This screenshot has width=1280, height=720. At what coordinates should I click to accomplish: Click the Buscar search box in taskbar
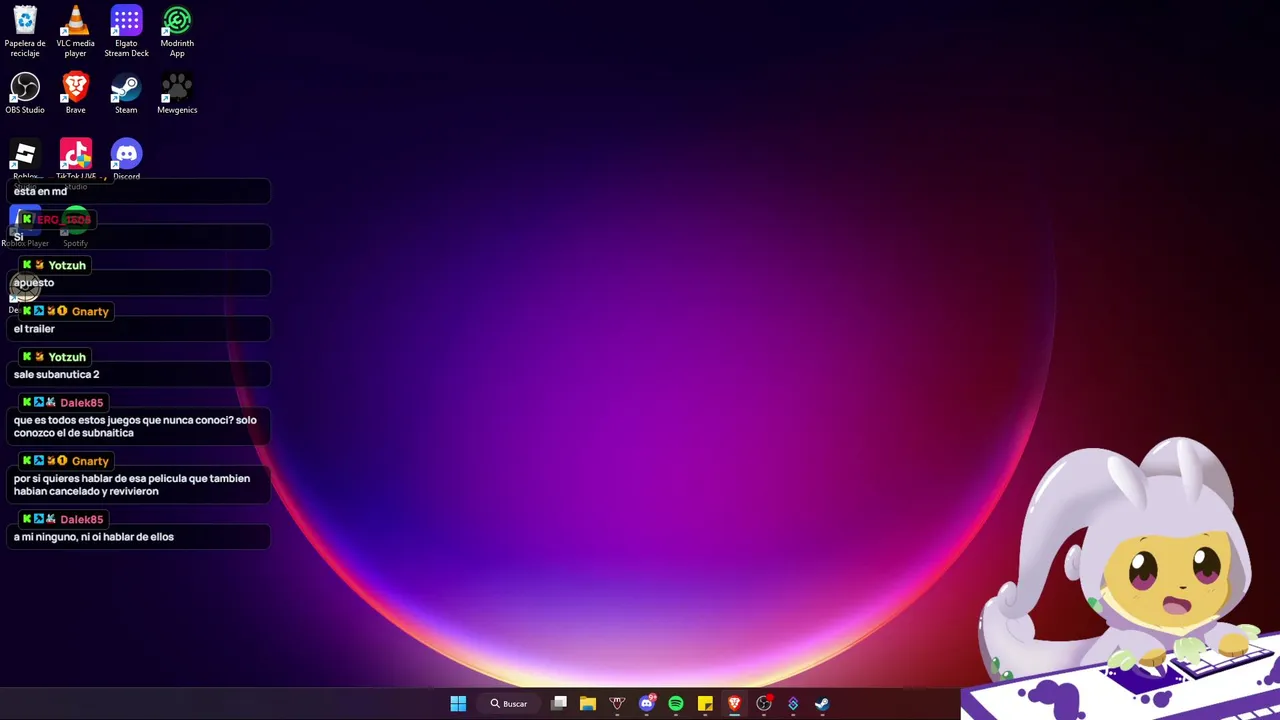[x=509, y=704]
